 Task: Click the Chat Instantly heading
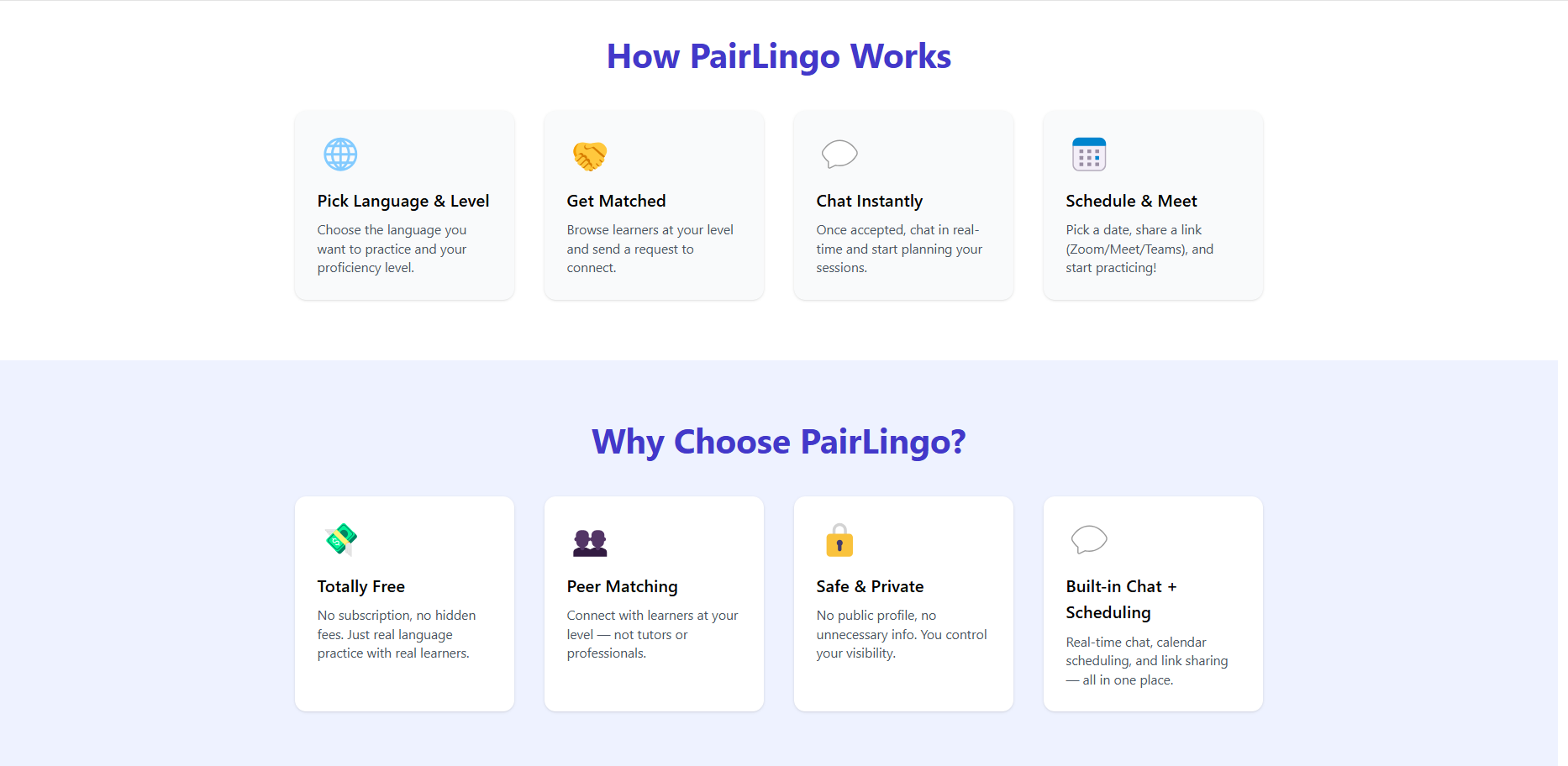click(870, 202)
